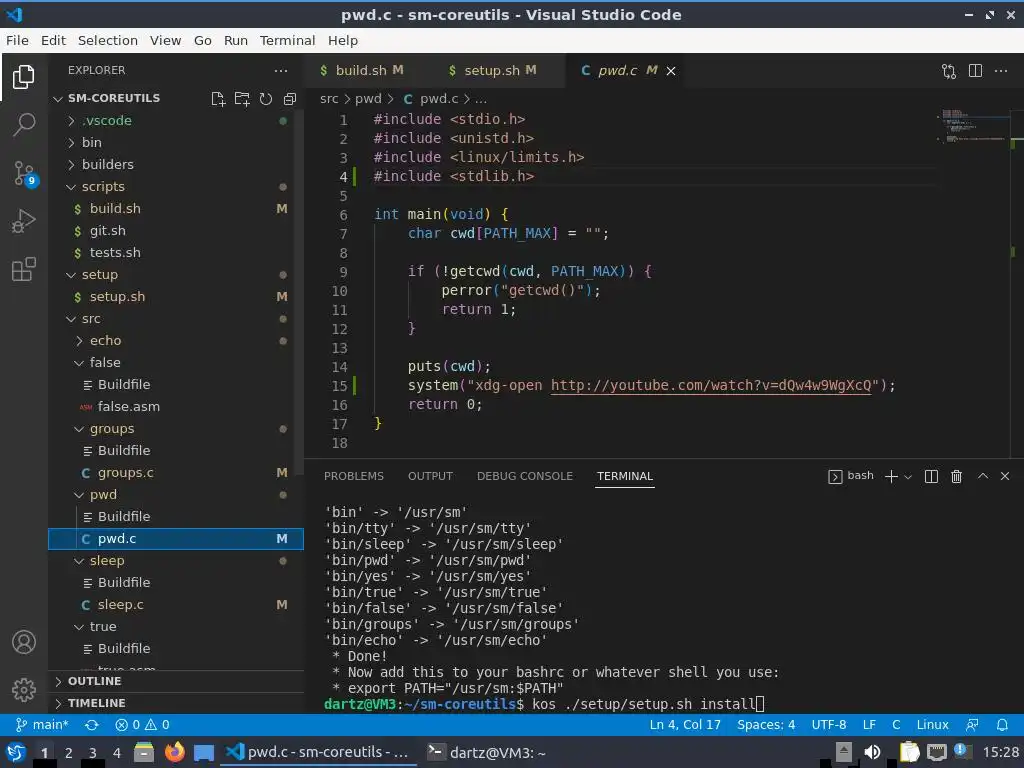Open the Run and Debug view

(24, 221)
